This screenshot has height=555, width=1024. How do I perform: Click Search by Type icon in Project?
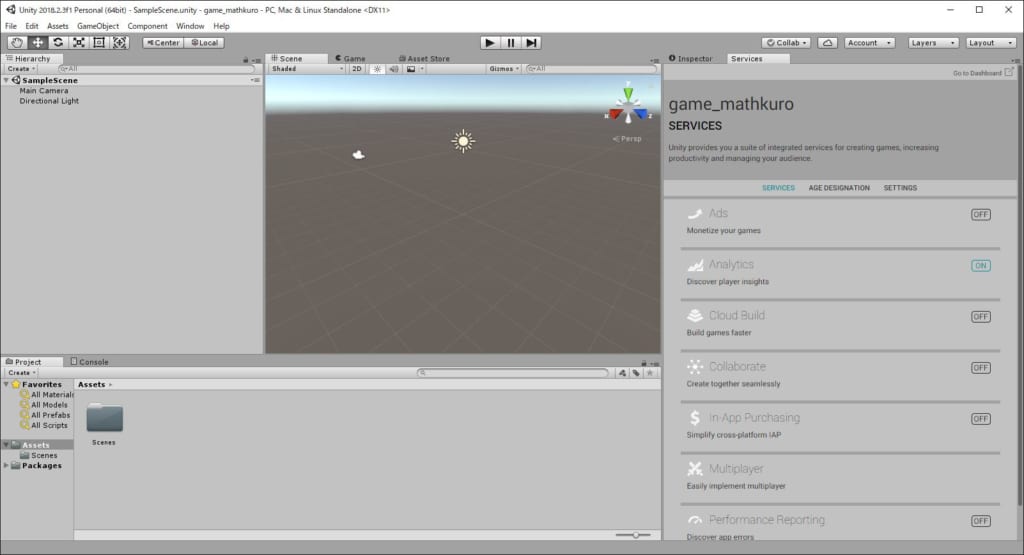point(622,373)
